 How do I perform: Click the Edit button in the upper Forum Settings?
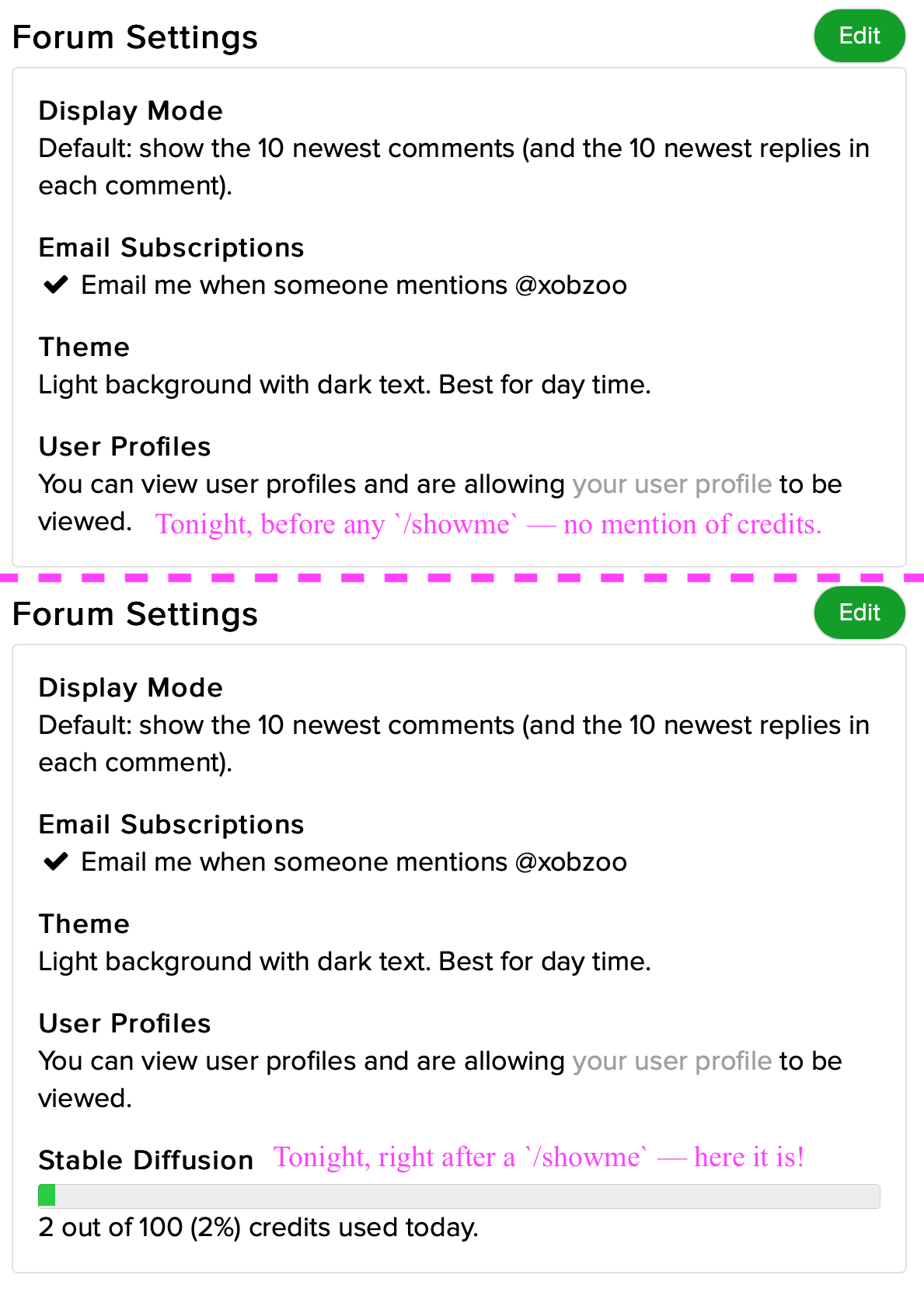[x=859, y=36]
